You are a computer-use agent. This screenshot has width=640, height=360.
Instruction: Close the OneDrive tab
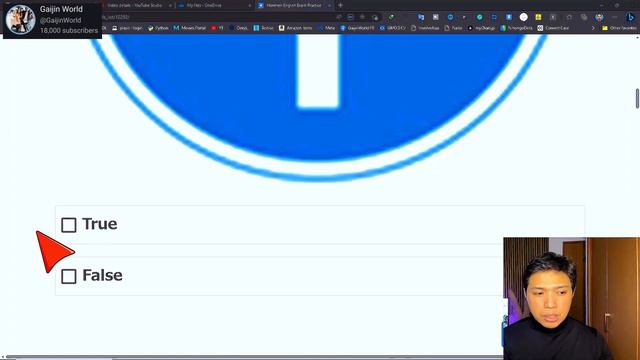249,5
